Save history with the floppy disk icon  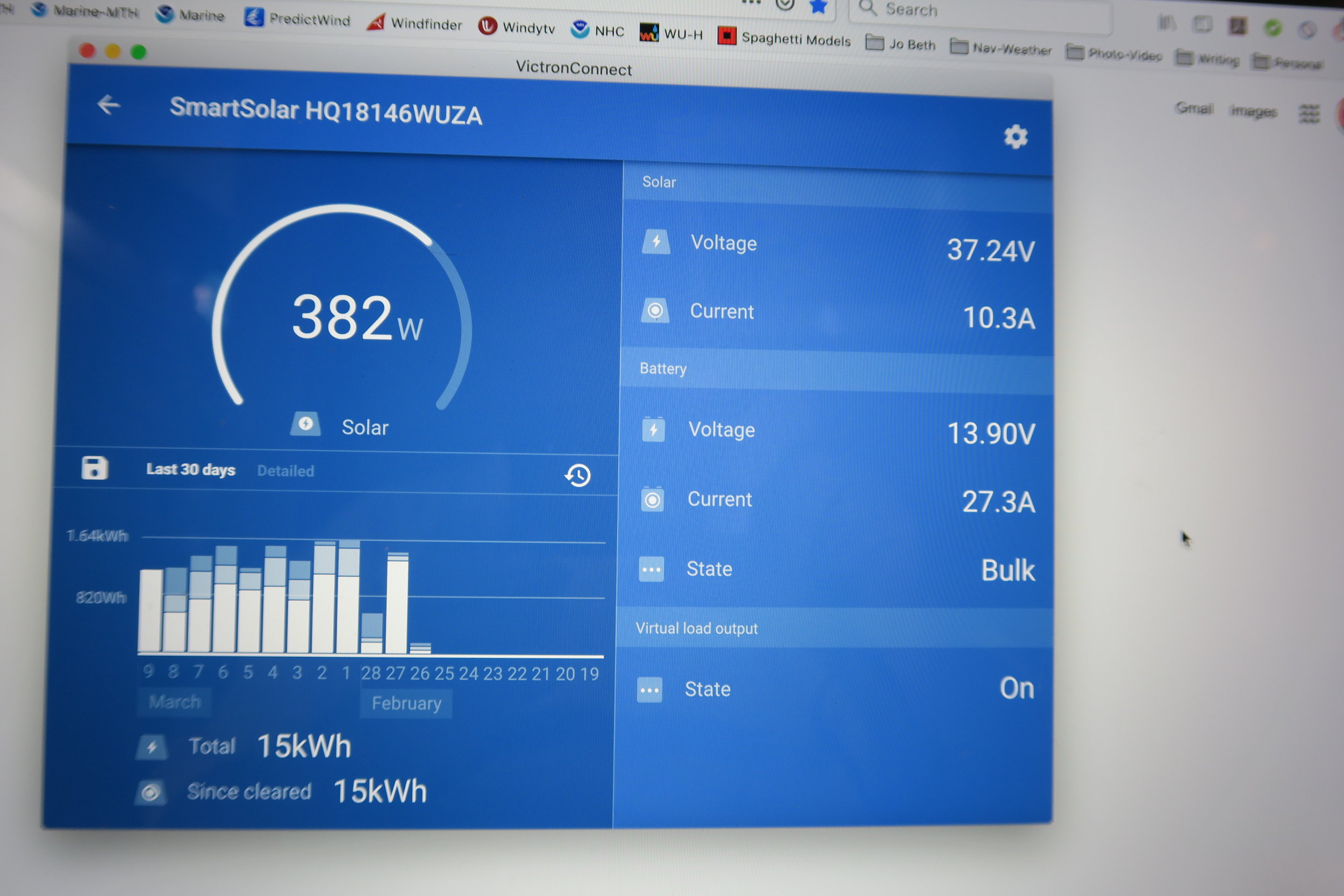pos(94,468)
